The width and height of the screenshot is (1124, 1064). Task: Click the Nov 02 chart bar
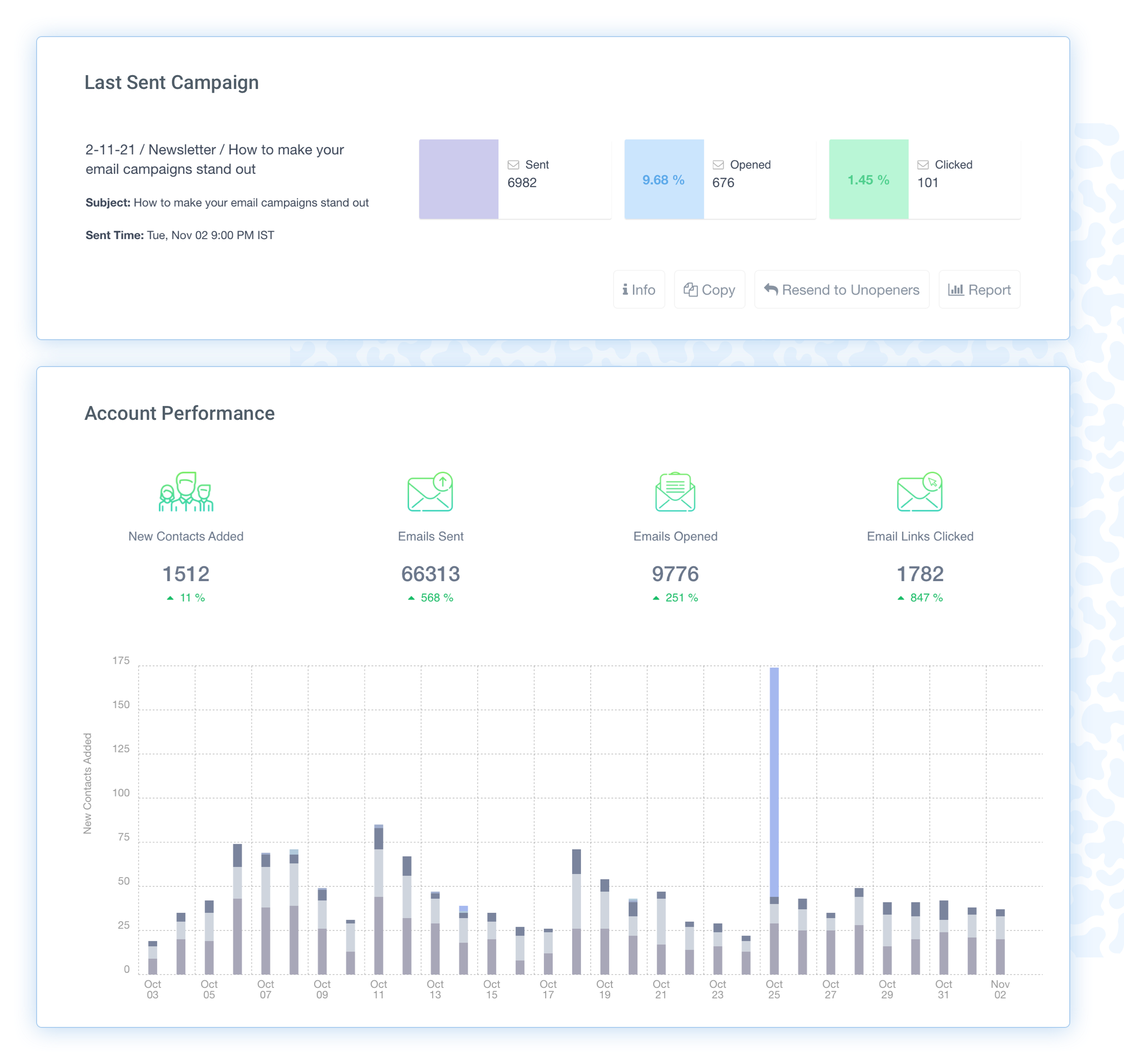[1000, 942]
